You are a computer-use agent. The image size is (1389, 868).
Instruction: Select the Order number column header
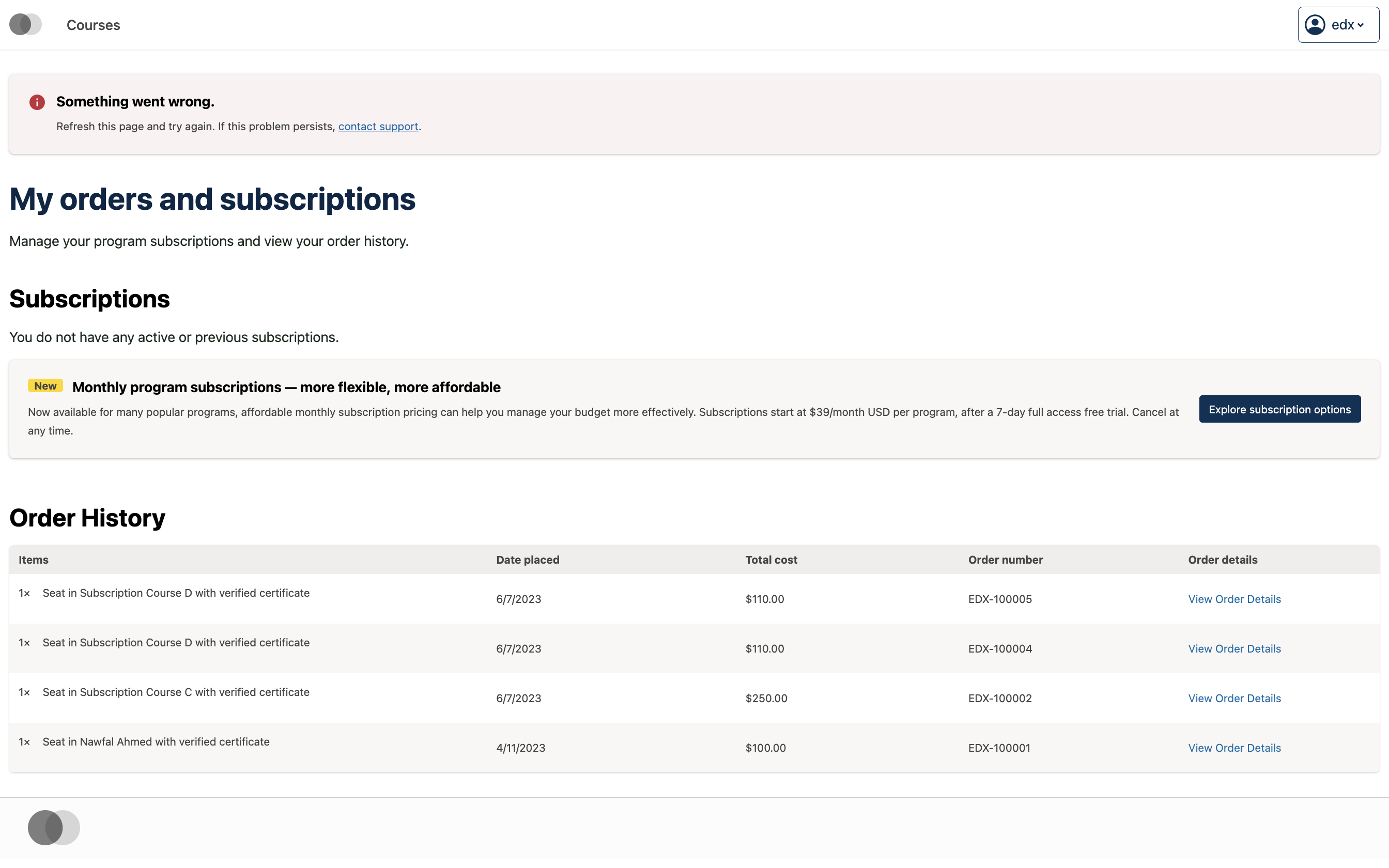point(1005,560)
